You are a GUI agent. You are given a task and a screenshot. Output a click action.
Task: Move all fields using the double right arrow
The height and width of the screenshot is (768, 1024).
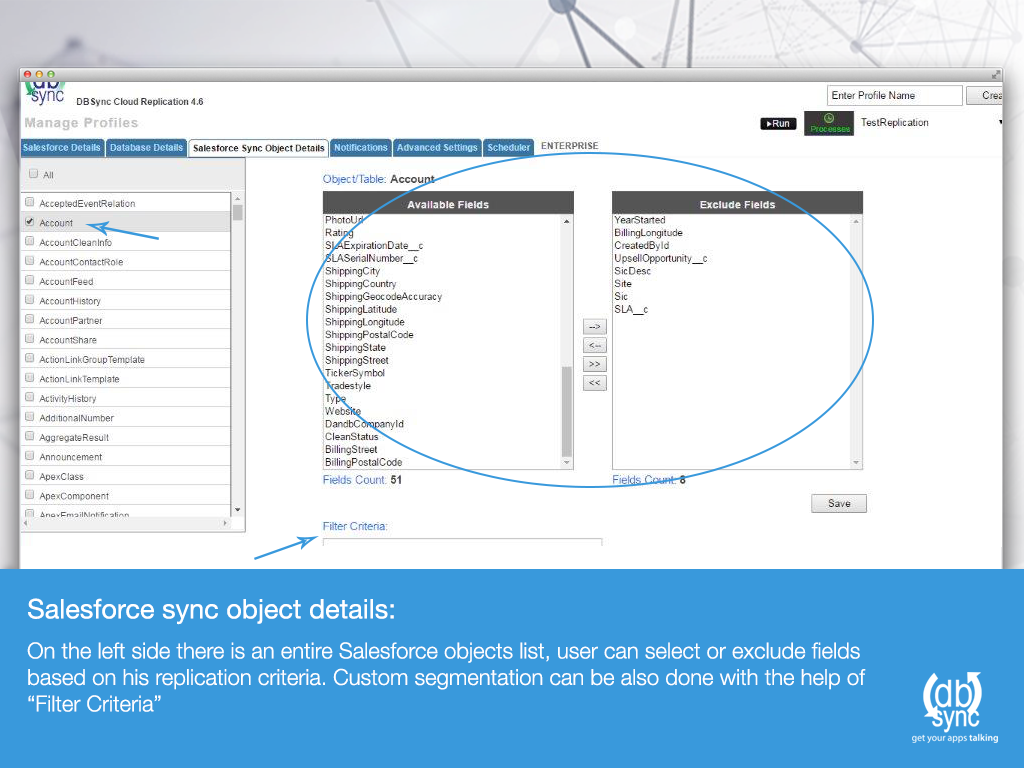coord(594,364)
